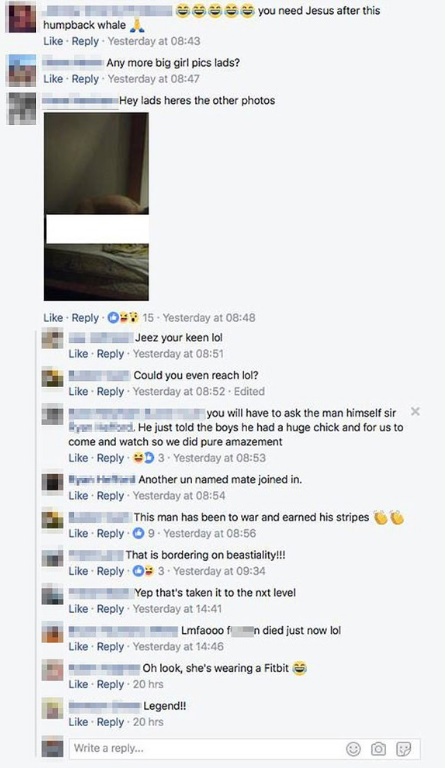Hide the 08:53 comment with X
This screenshot has width=446, height=772.
[415, 411]
